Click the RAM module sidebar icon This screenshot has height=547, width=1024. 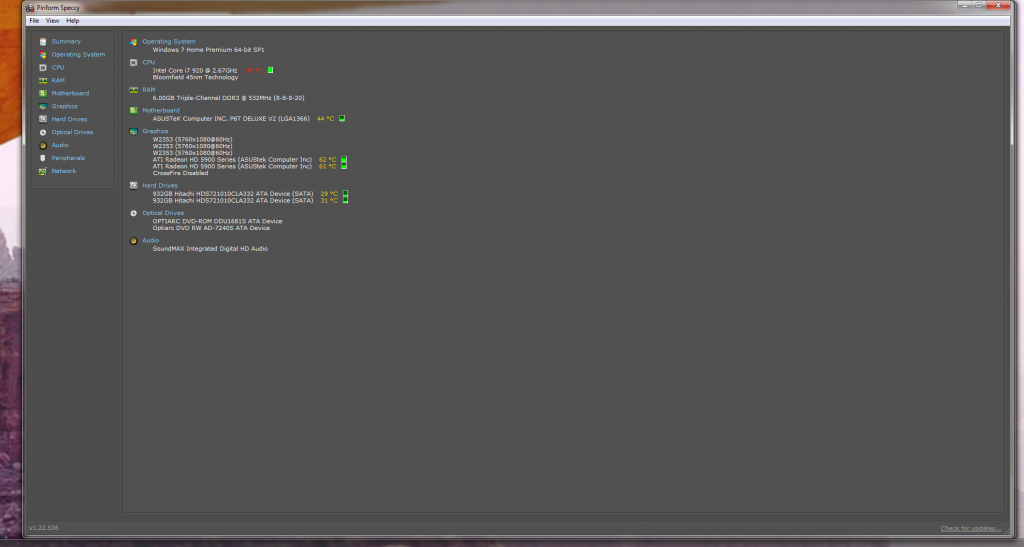coord(42,80)
